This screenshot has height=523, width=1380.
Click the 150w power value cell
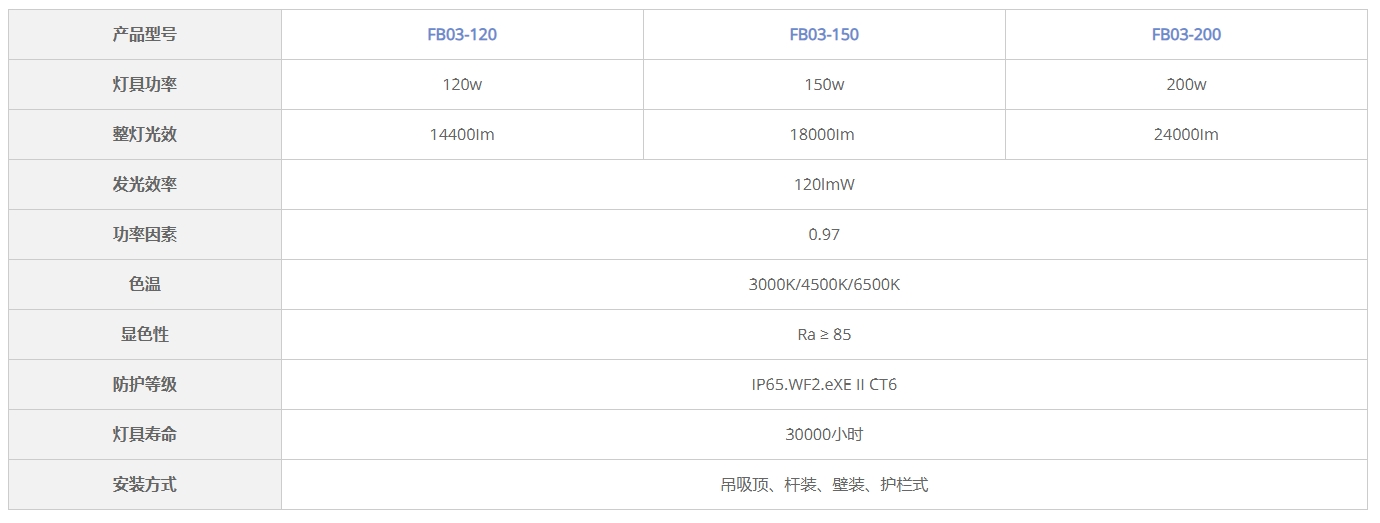(824, 85)
